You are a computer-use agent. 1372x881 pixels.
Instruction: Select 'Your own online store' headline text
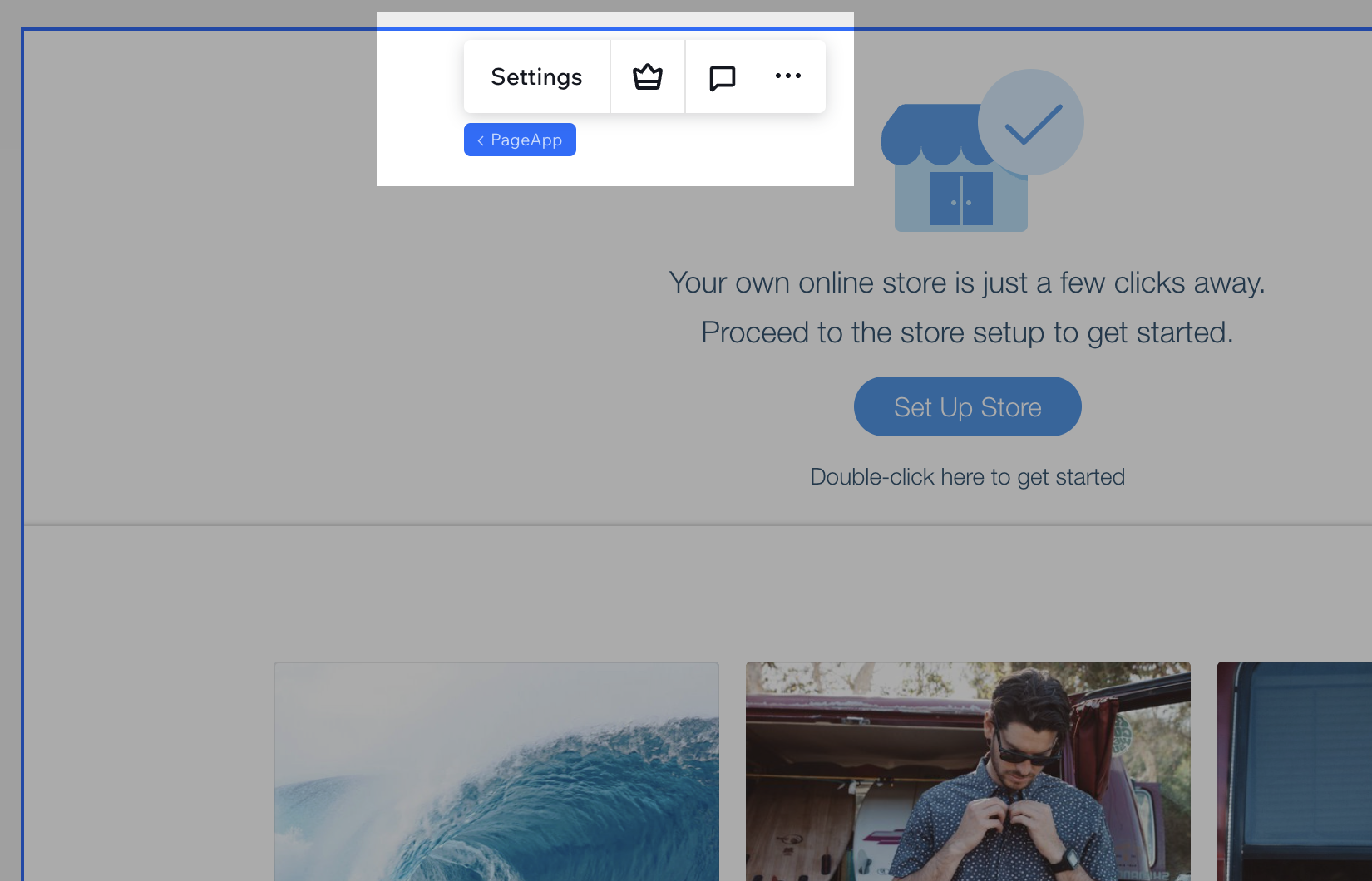(x=966, y=283)
